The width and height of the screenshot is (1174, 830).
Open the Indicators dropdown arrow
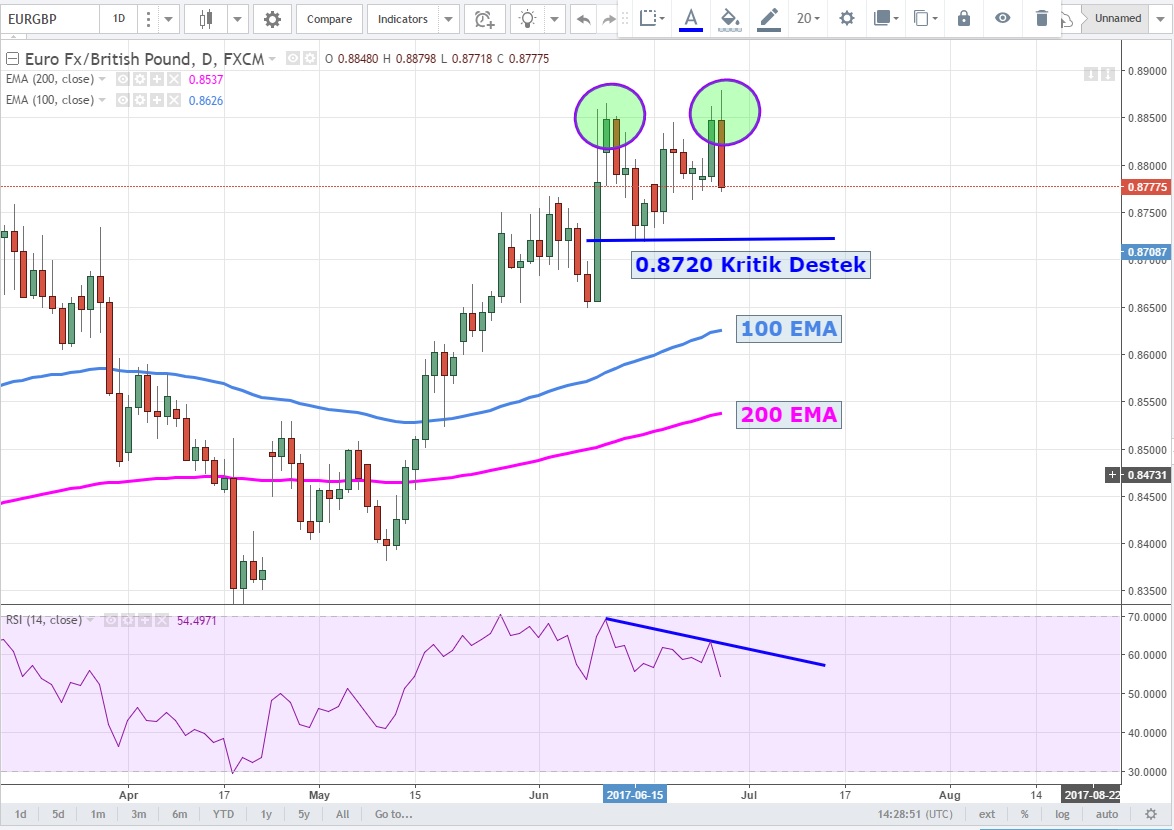click(x=448, y=19)
